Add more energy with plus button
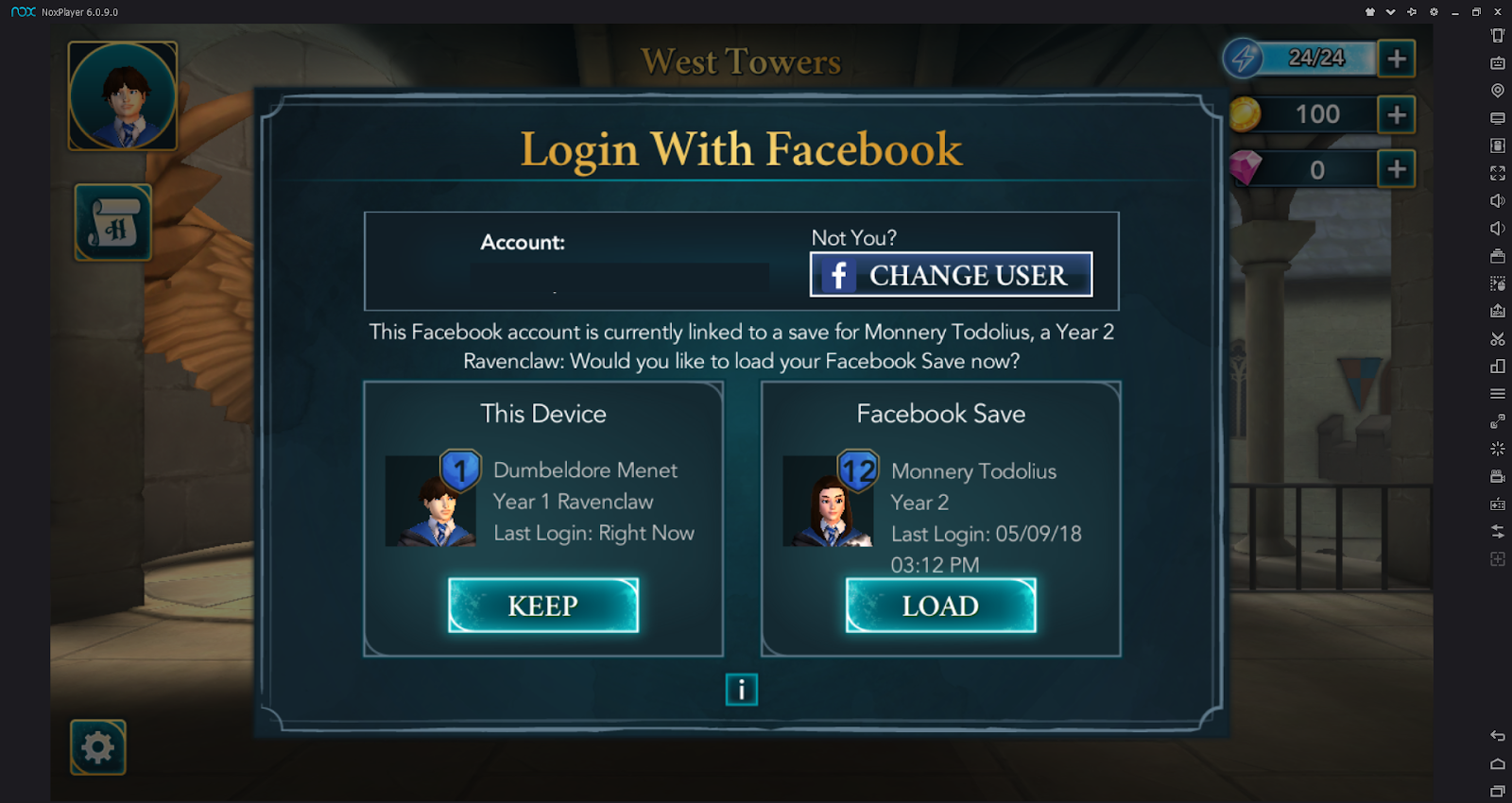The width and height of the screenshot is (1512, 803). point(1397,59)
